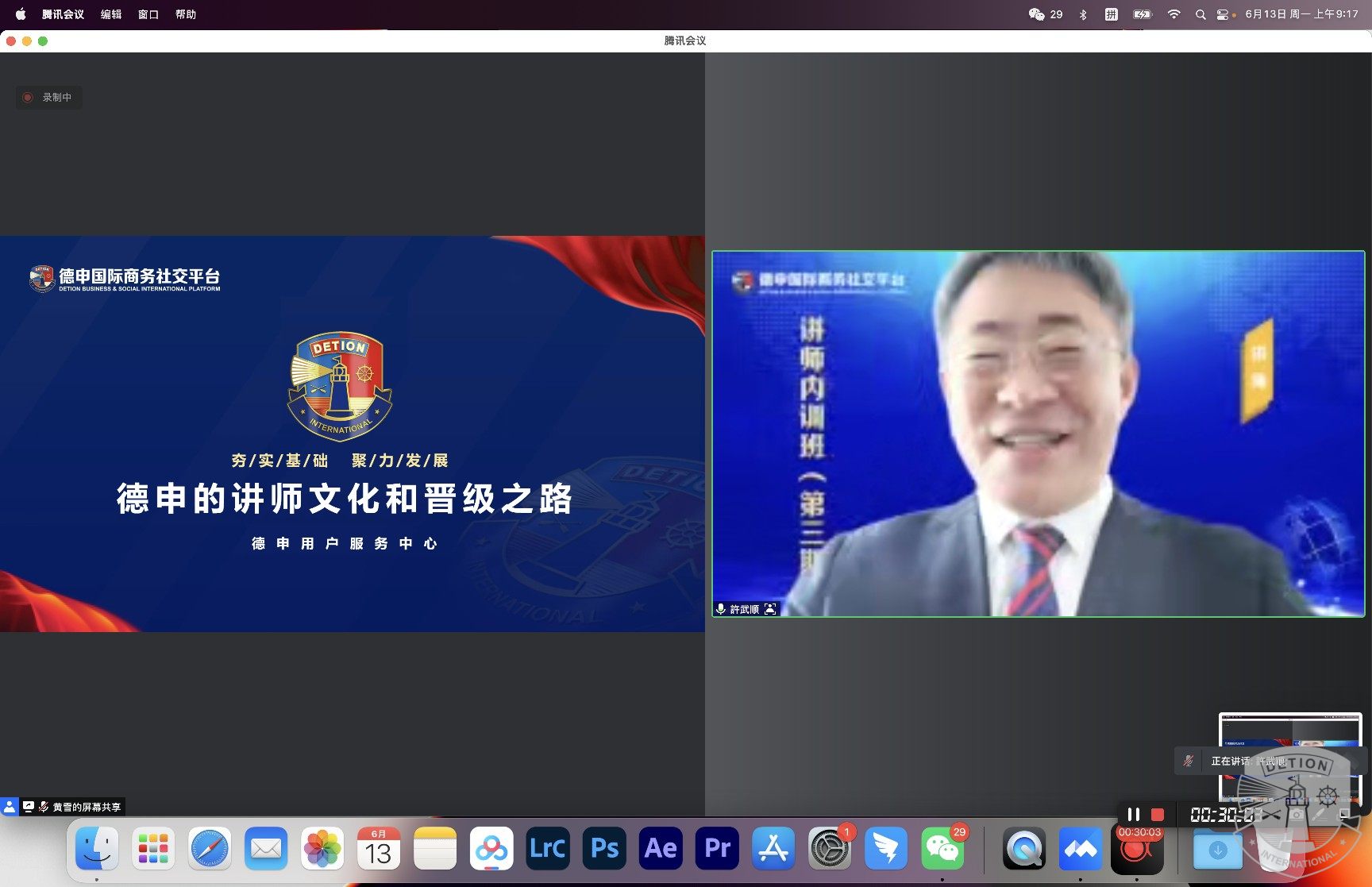
Task: Open Finder from the Dock
Action: click(97, 849)
